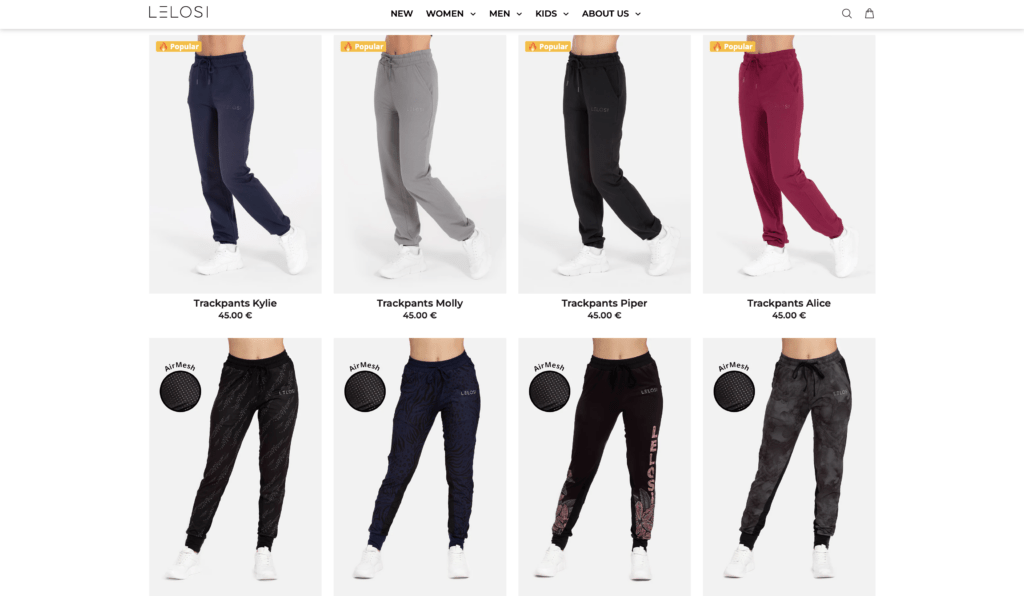Image resolution: width=1024 pixels, height=596 pixels.
Task: Click AirMesh badge on black patterned joggers
Action: pyautogui.click(x=180, y=386)
